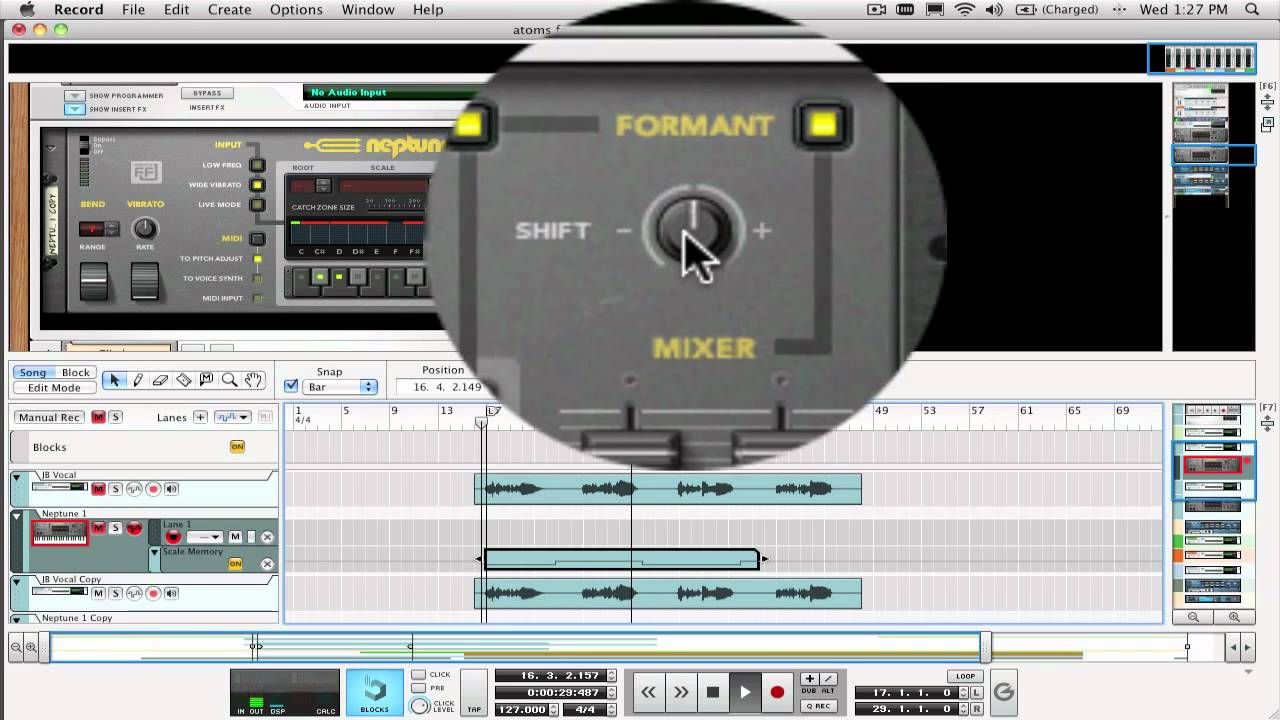Viewport: 1280px width, 720px height.
Task: Collapse the JB Vocal Copy track
Action: pos(17,581)
